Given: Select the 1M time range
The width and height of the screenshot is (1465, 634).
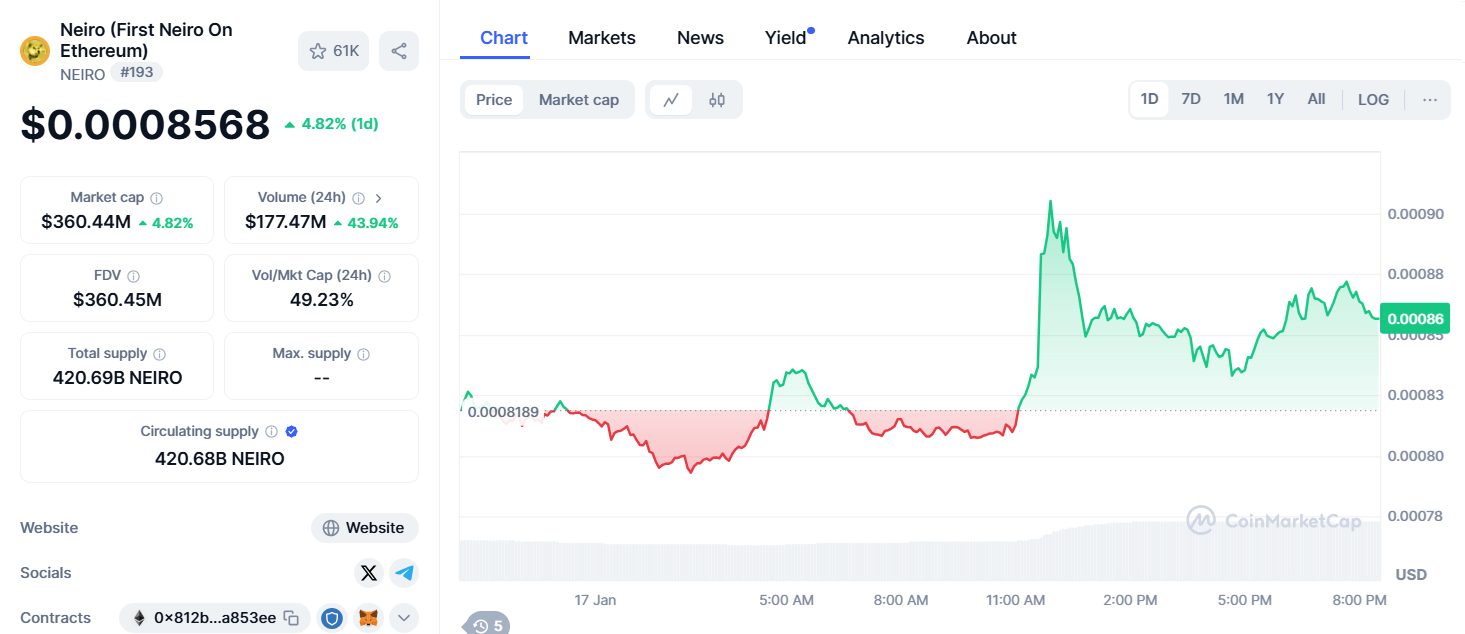Looking at the screenshot, I should (x=1234, y=99).
